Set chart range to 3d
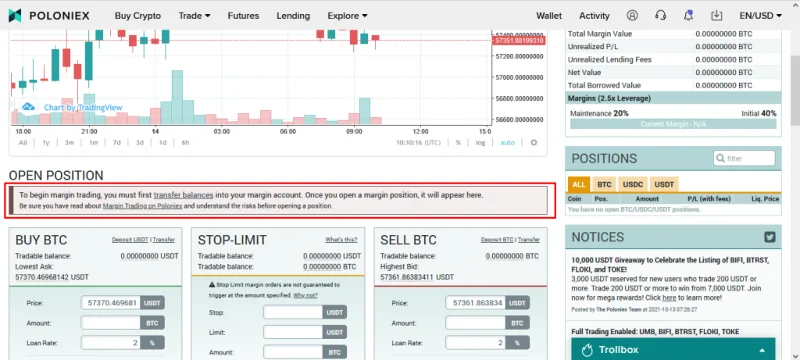 coord(139,143)
